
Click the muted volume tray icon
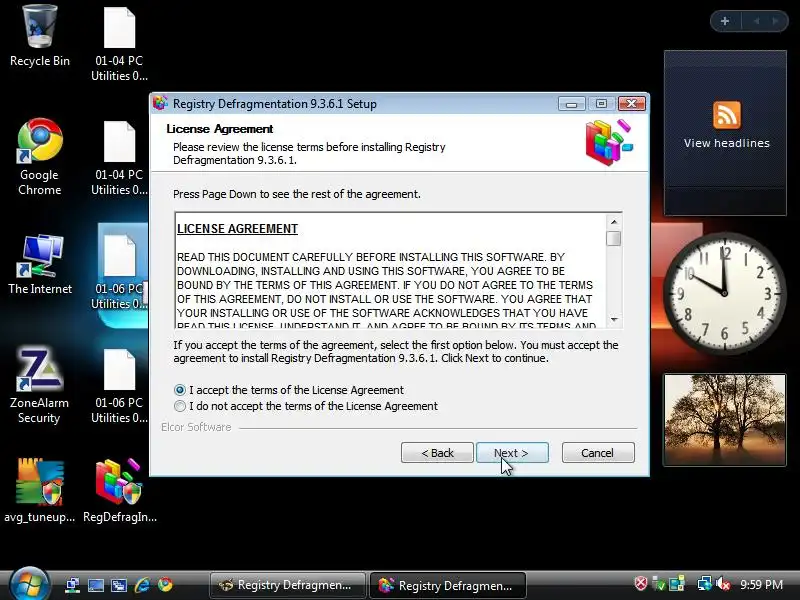tap(723, 584)
